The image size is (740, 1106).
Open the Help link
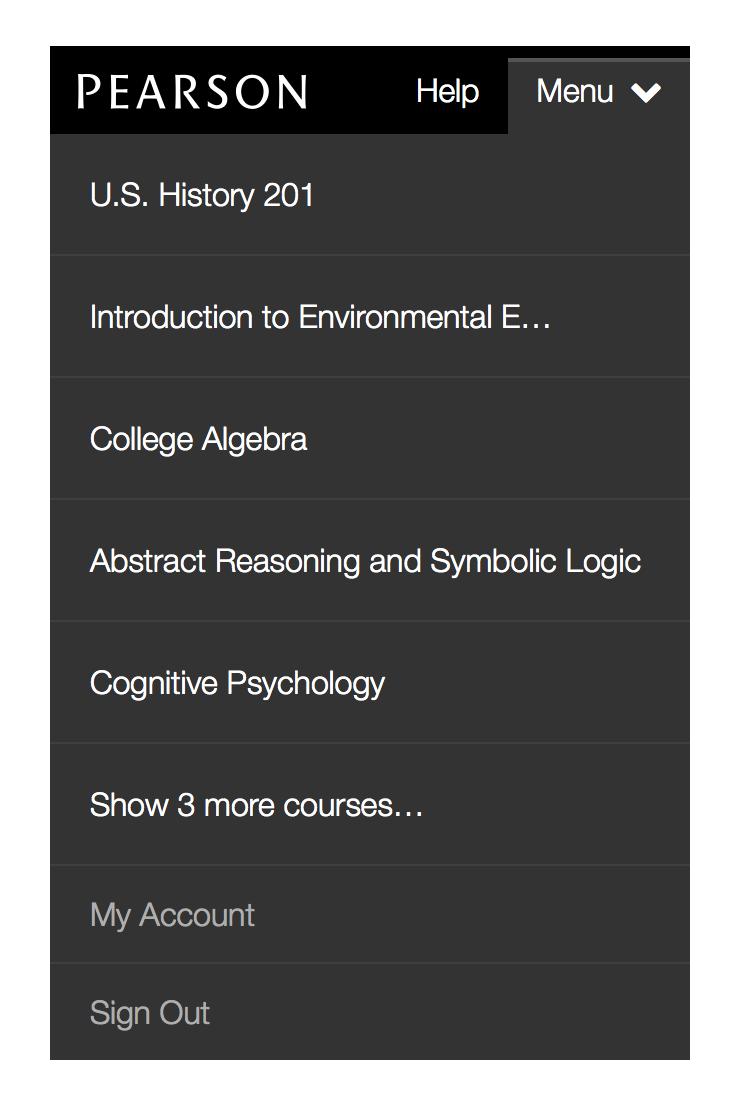coord(447,92)
